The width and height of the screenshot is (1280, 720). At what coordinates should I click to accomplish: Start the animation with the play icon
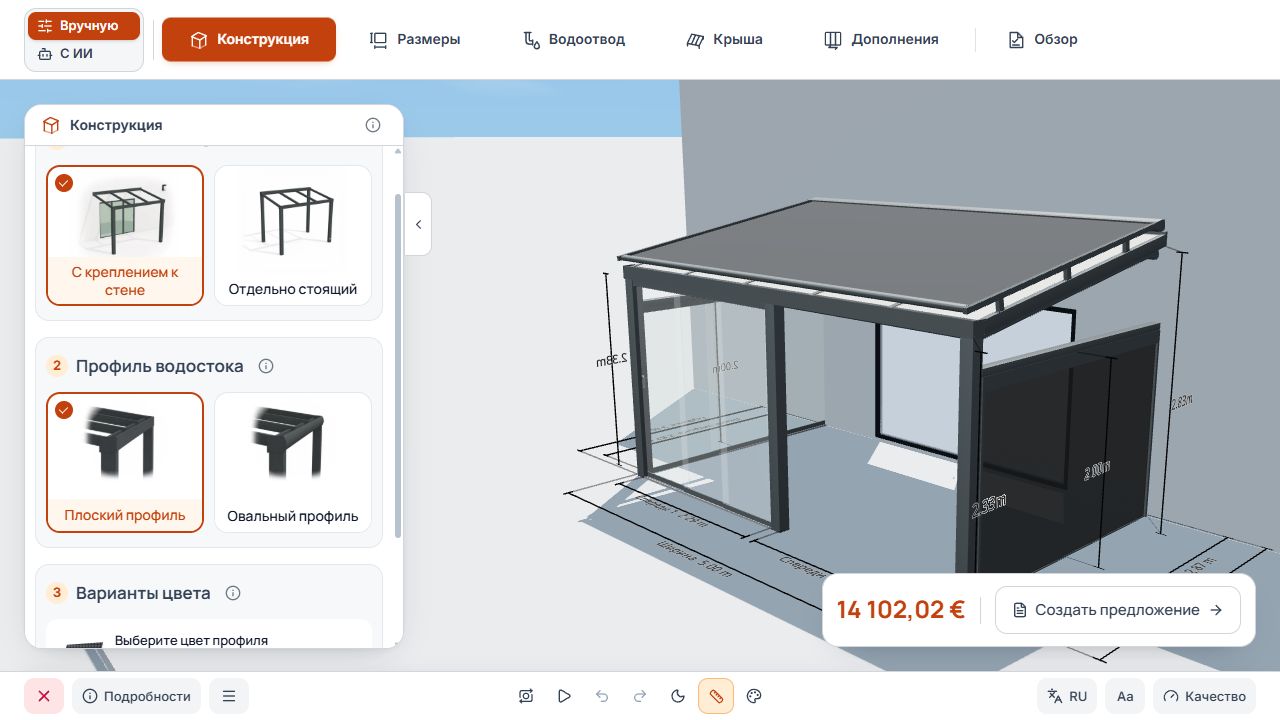564,696
